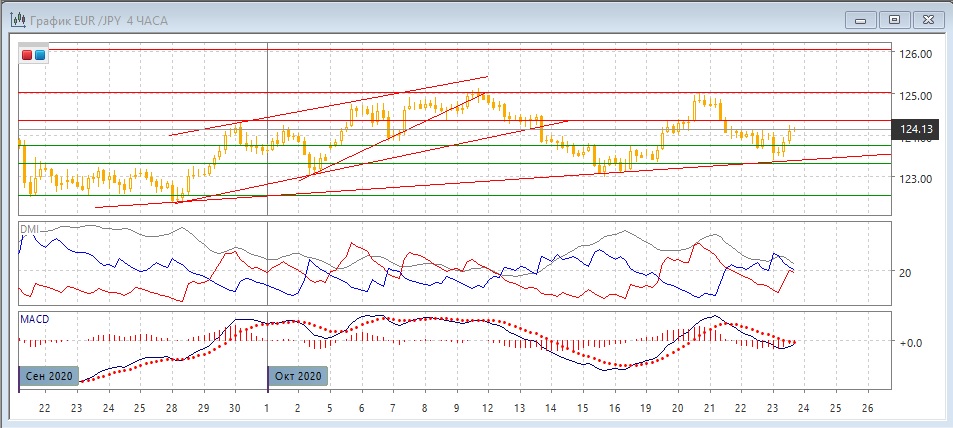
Task: Click date 26 on the time axis
Action: [x=867, y=409]
